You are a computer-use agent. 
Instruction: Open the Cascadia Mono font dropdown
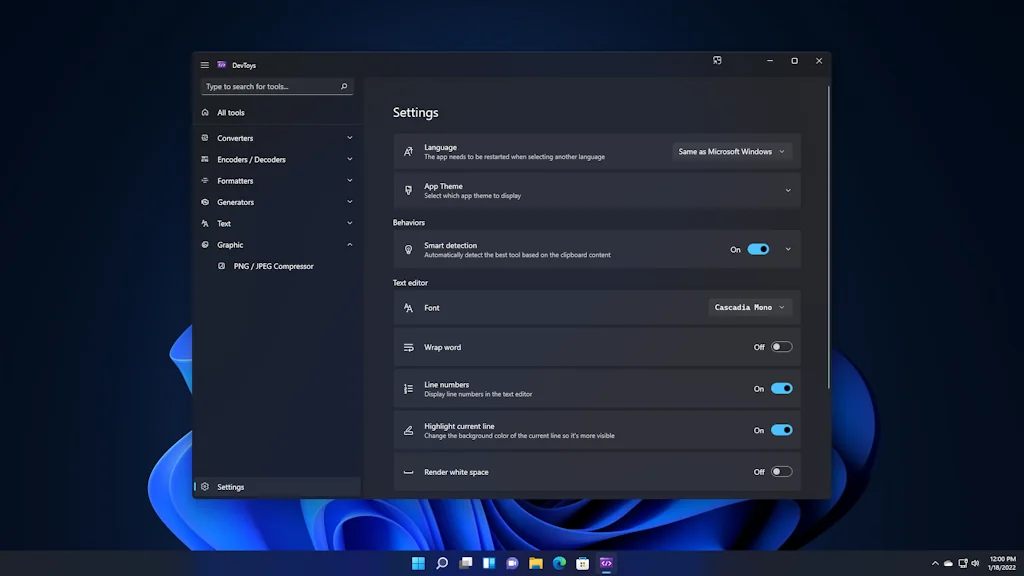click(x=750, y=308)
